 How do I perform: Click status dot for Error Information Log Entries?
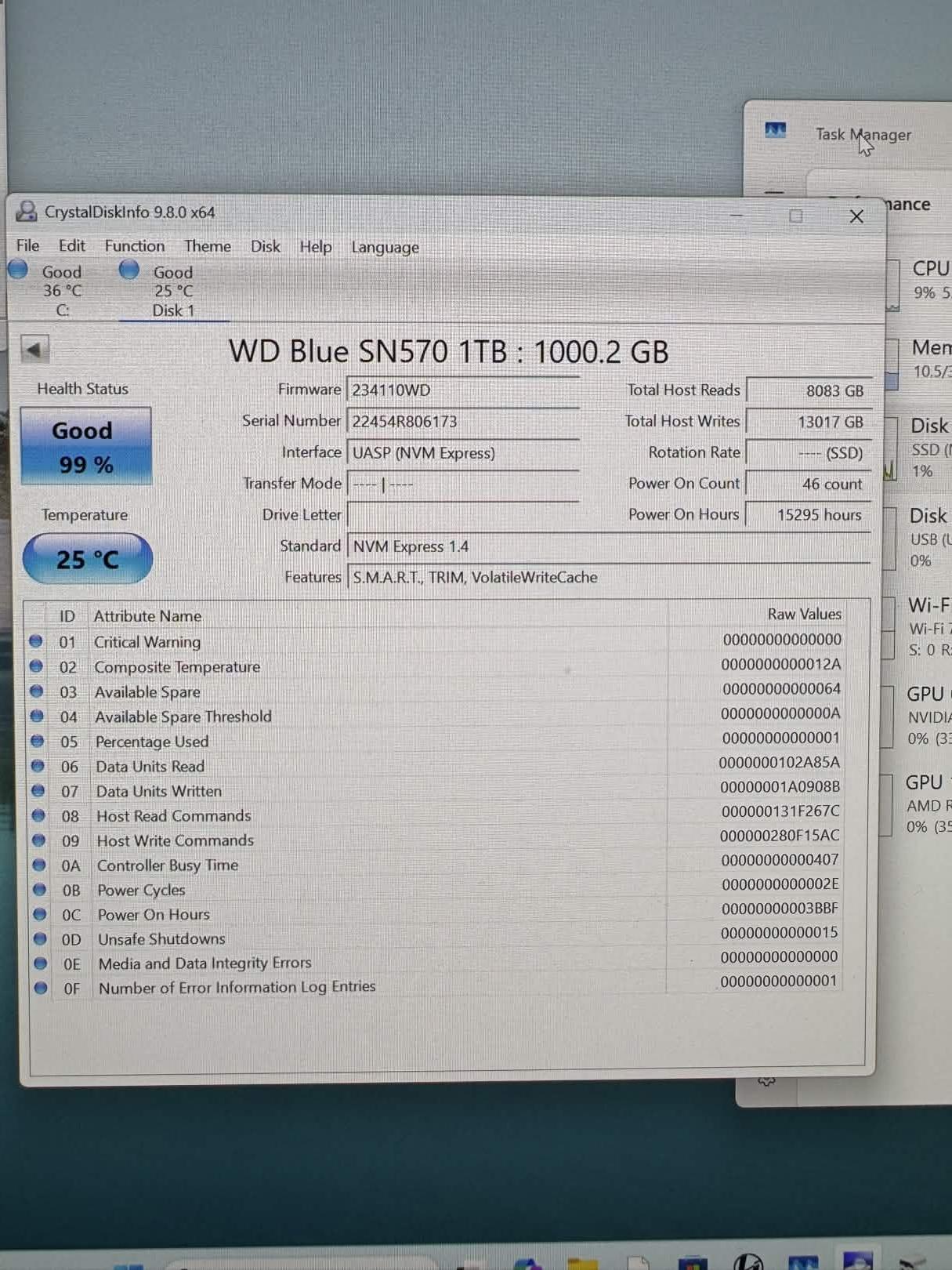point(41,988)
